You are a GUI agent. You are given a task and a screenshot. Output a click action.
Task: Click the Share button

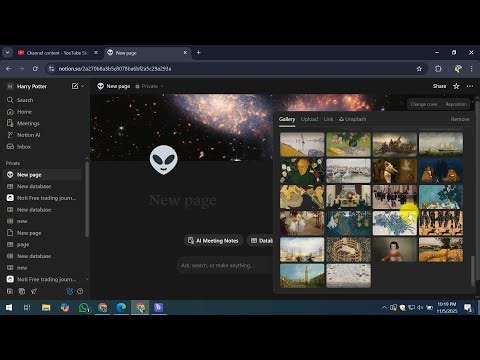point(439,86)
